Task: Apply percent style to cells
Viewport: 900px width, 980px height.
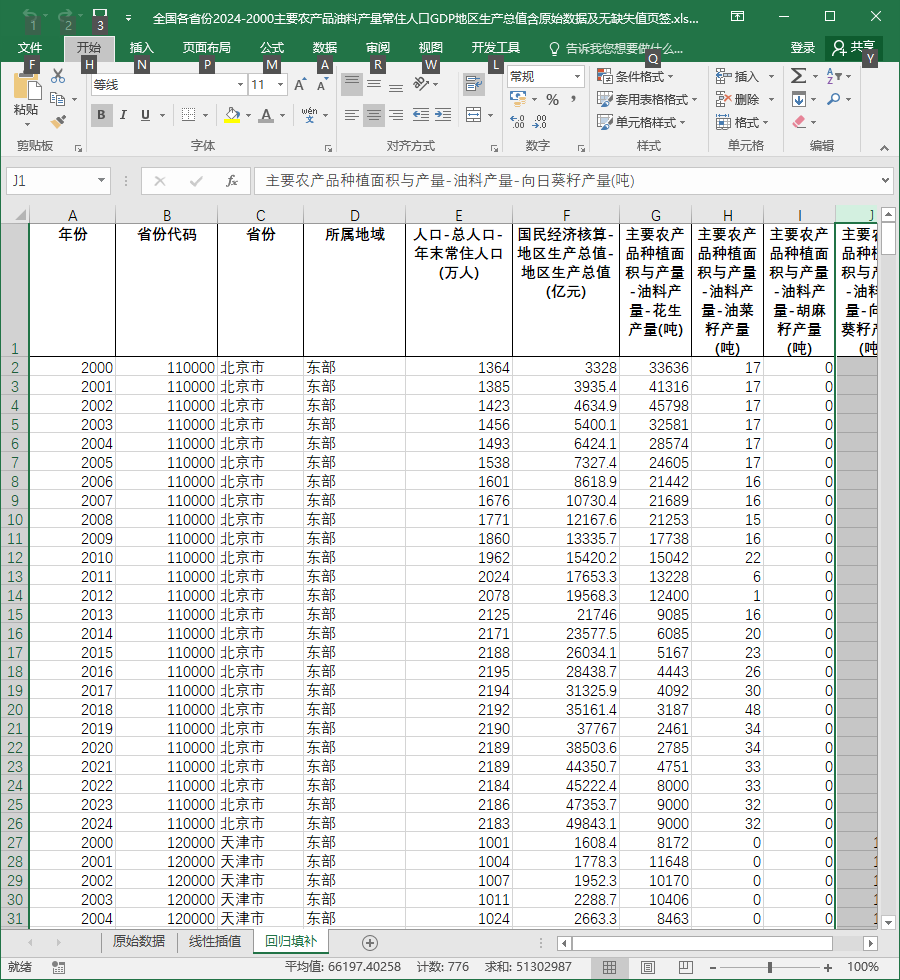Action: click(x=552, y=99)
